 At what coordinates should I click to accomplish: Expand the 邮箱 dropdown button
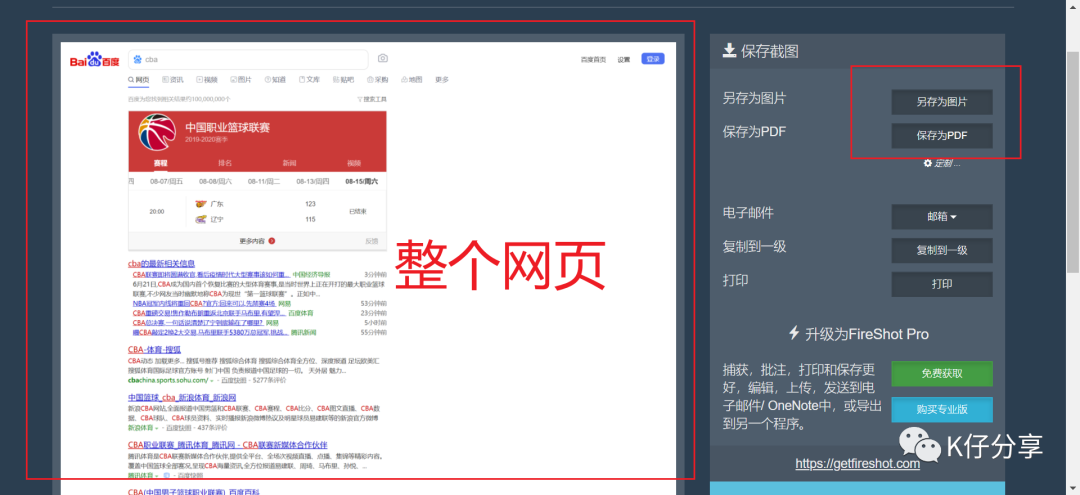[x=942, y=217]
